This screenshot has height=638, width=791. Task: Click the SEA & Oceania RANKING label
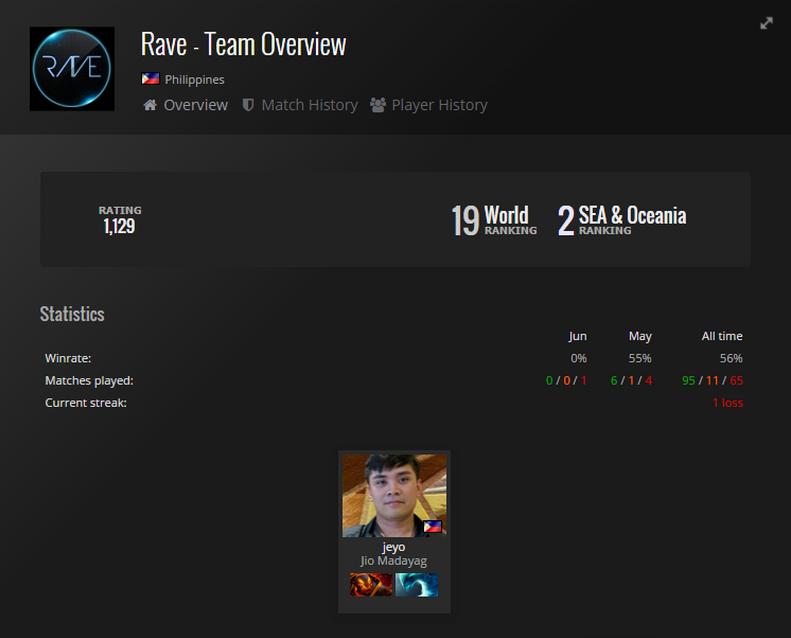[x=633, y=220]
